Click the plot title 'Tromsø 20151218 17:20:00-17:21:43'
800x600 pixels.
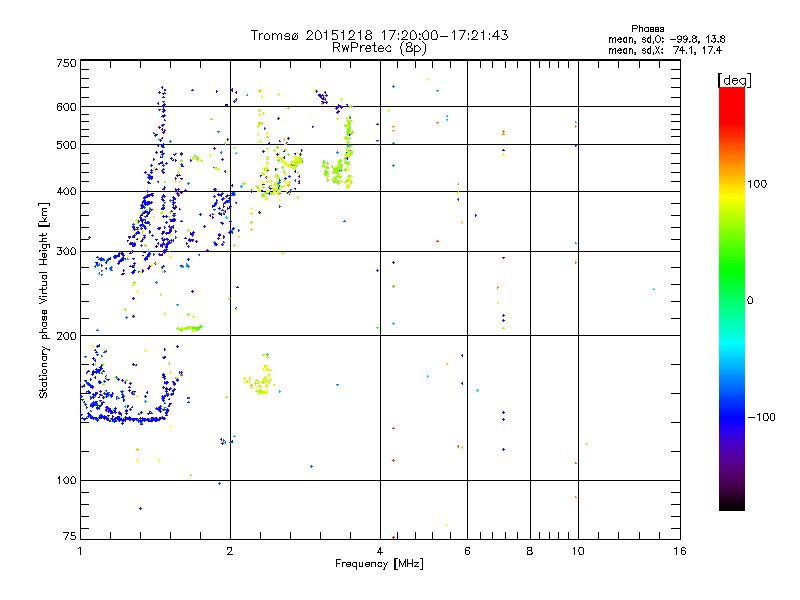point(380,35)
